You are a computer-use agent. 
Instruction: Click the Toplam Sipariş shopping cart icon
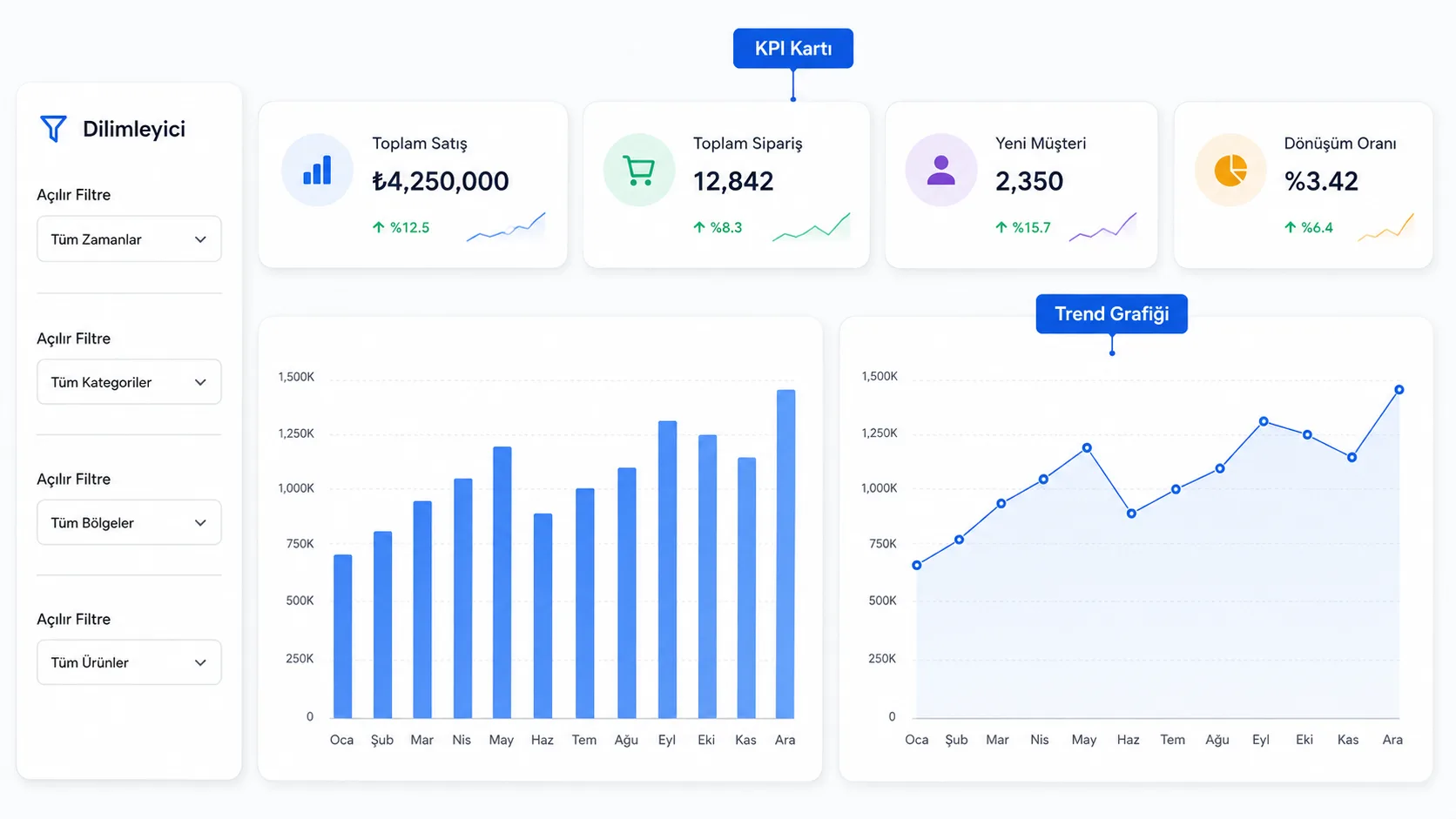pos(639,170)
